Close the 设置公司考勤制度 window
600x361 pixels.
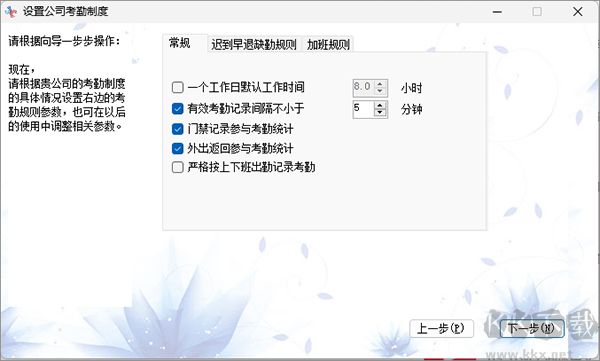click(x=578, y=12)
